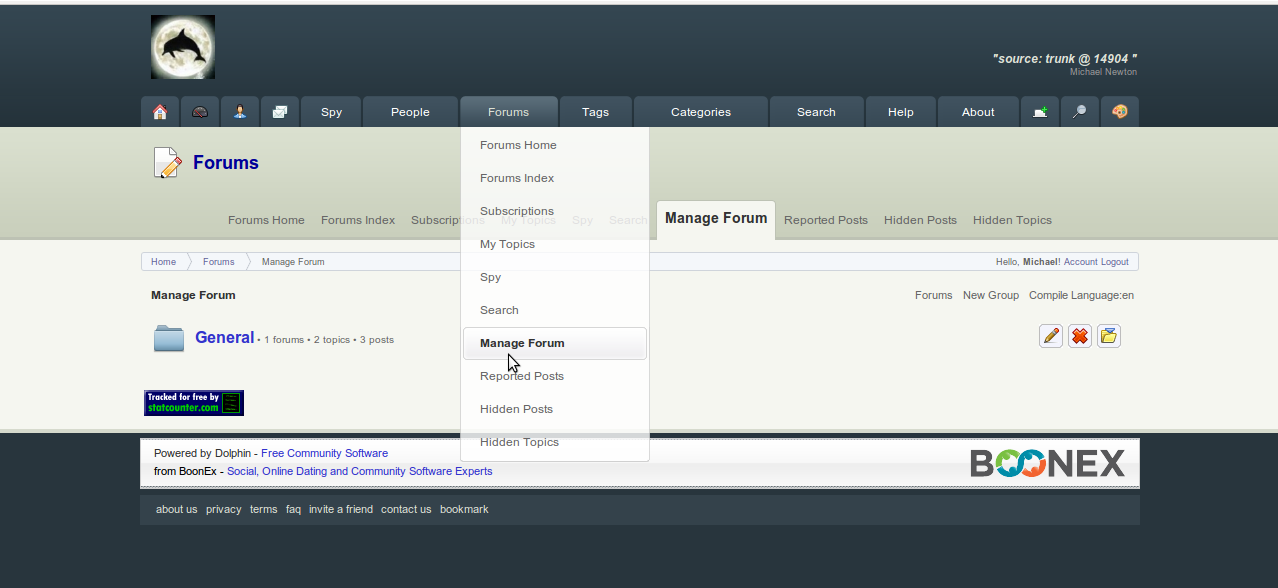The width and height of the screenshot is (1278, 588).
Task: Select Manage Forum in the dropdown menu
Action: [x=522, y=343]
